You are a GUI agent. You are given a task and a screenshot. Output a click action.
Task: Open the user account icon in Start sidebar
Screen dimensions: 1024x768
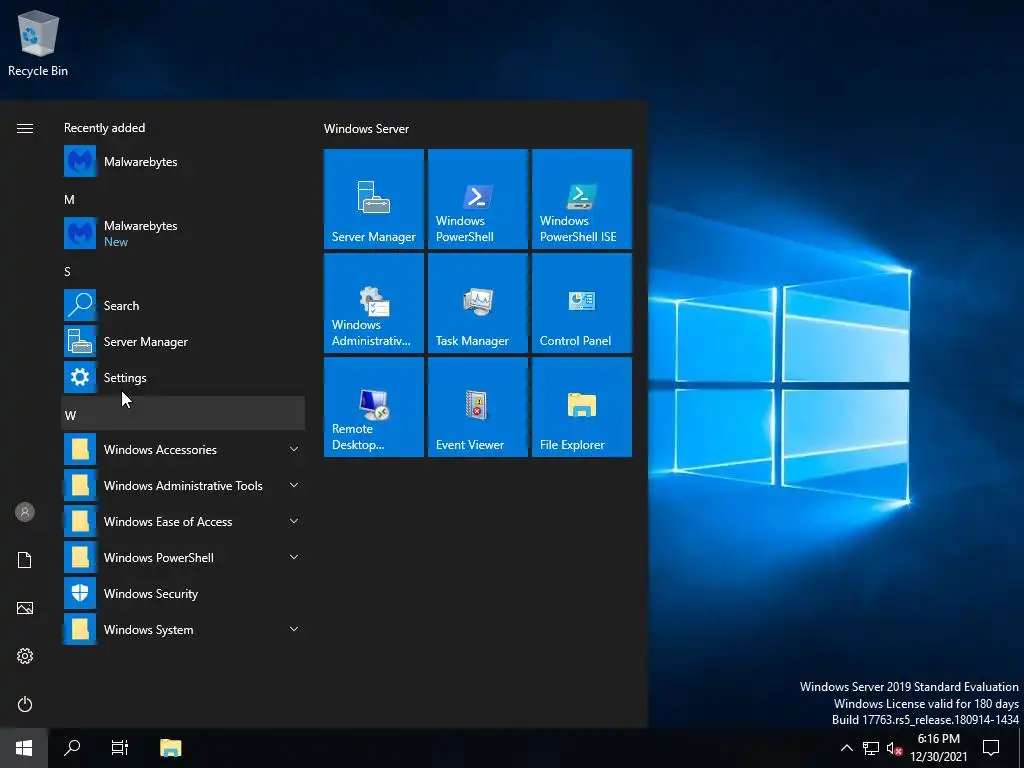(25, 512)
